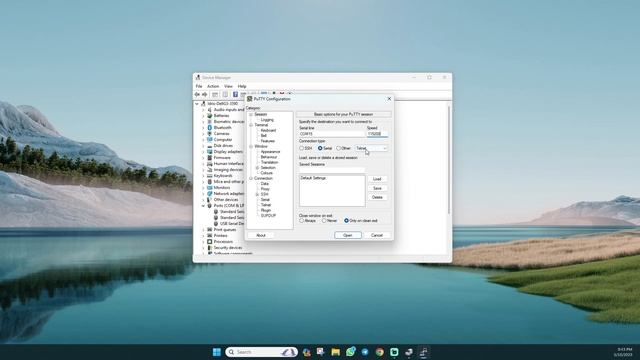Expand the Biometric devices node
640x360 pixels.
203,122
